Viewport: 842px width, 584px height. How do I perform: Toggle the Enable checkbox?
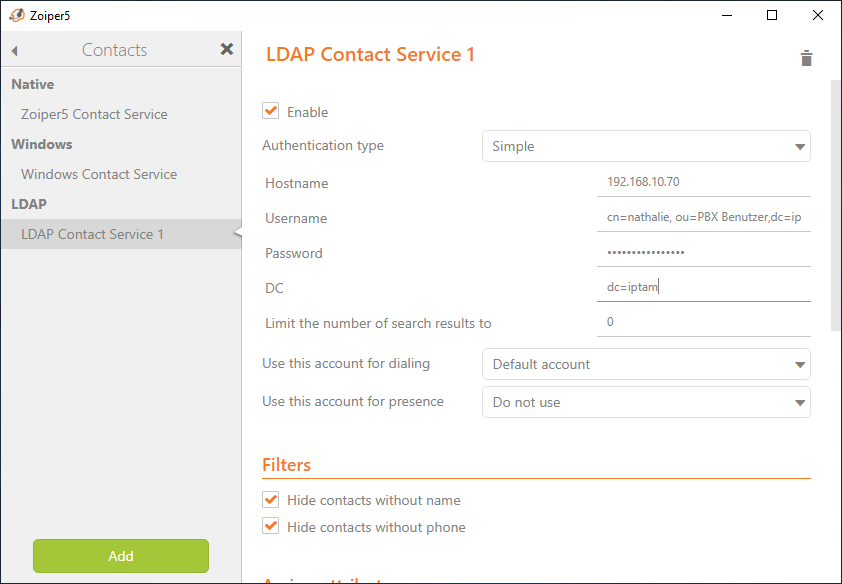click(271, 111)
